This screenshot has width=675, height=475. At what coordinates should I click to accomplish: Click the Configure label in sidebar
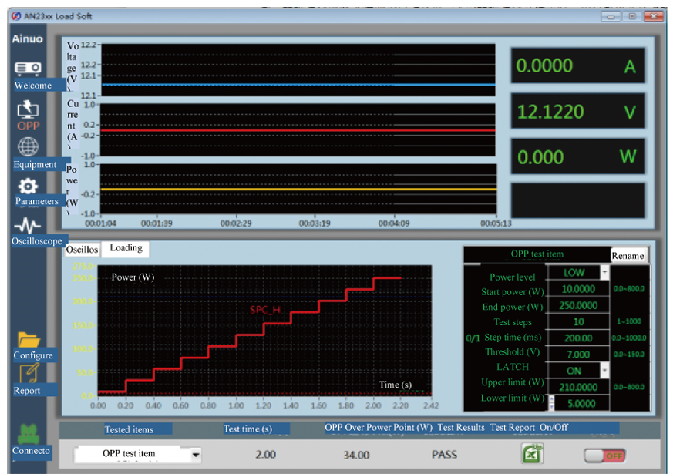pyautogui.click(x=33, y=355)
